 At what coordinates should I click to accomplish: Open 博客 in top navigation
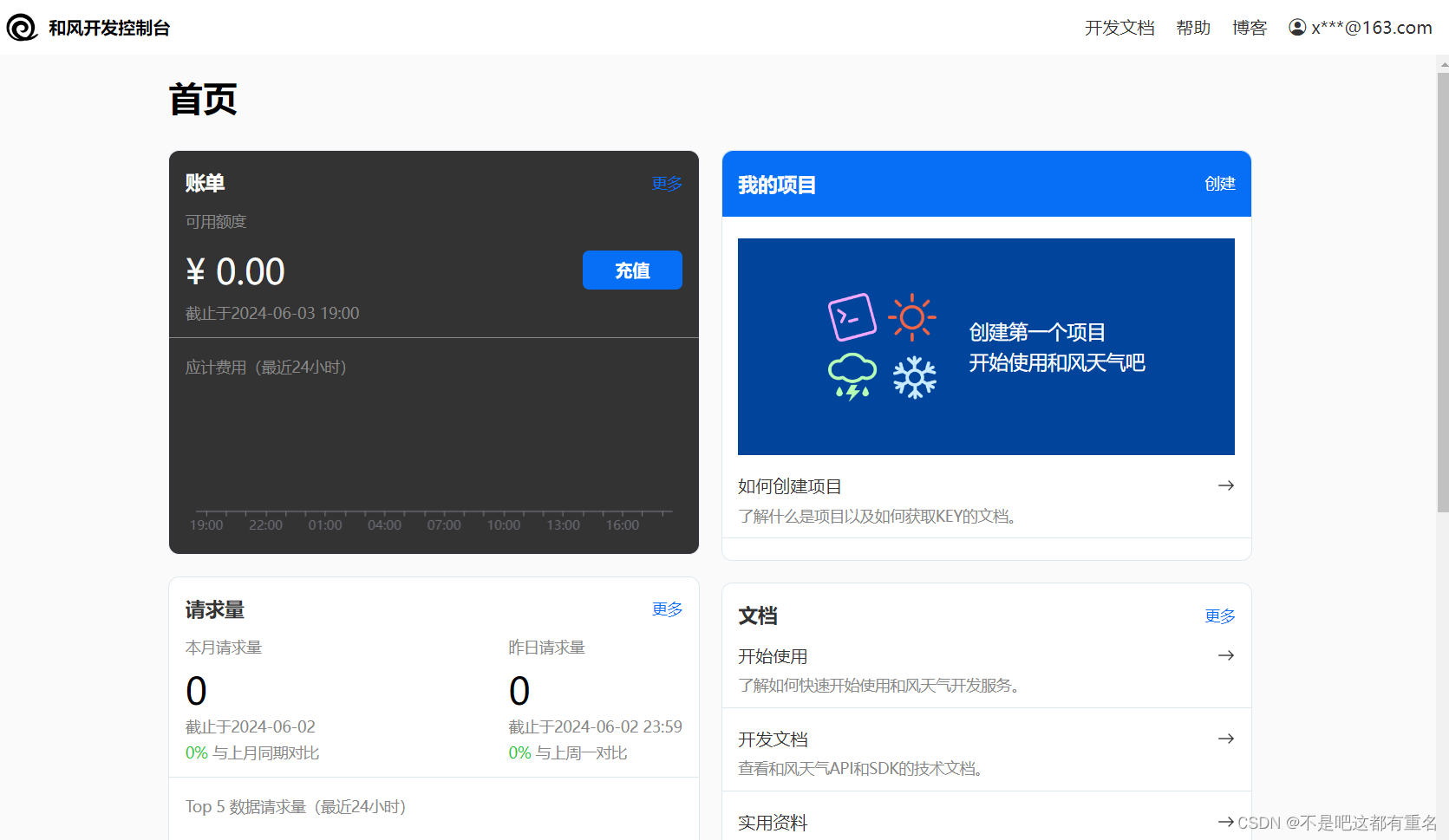[x=1250, y=28]
